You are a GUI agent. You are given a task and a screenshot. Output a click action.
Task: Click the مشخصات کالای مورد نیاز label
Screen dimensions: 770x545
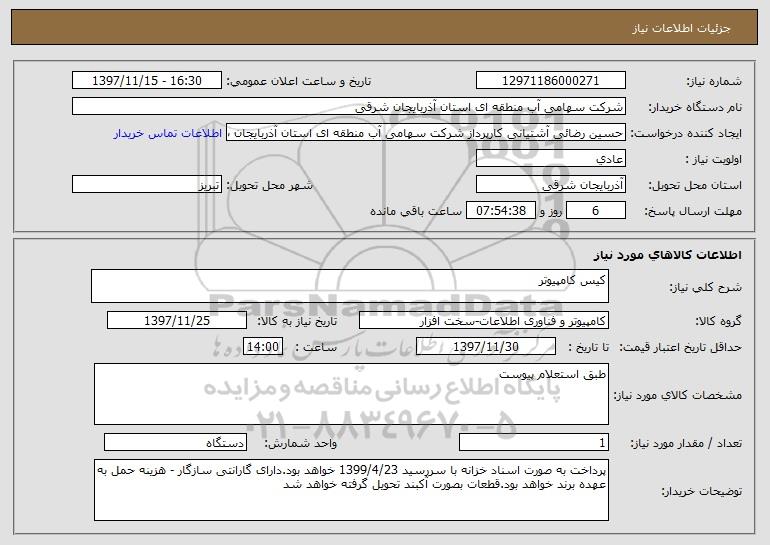coord(678,395)
